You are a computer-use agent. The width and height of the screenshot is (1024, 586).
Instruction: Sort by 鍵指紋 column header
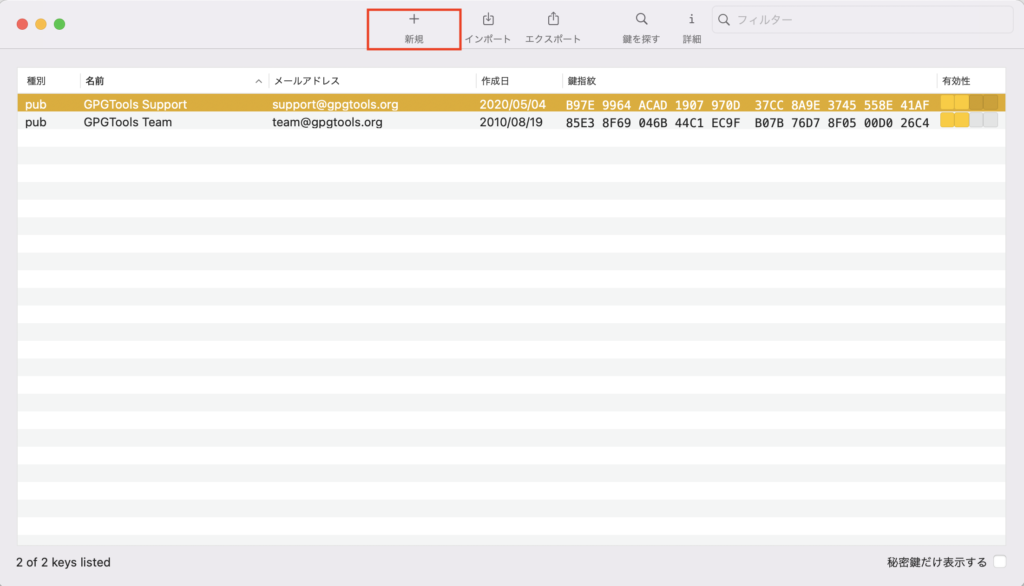click(581, 81)
